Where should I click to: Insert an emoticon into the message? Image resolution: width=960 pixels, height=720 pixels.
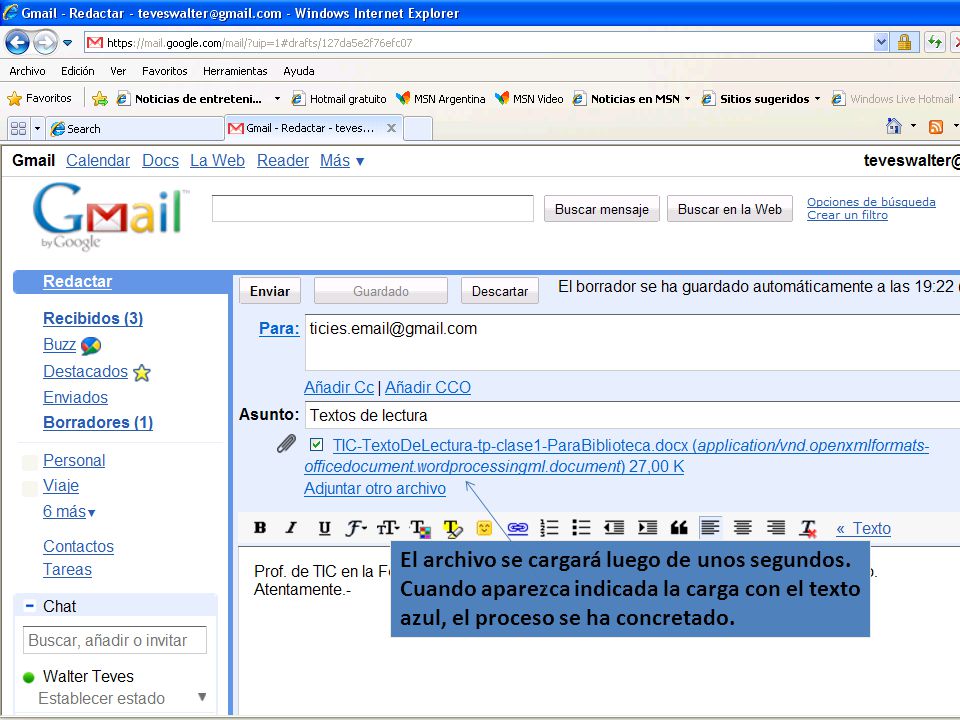pos(484,527)
